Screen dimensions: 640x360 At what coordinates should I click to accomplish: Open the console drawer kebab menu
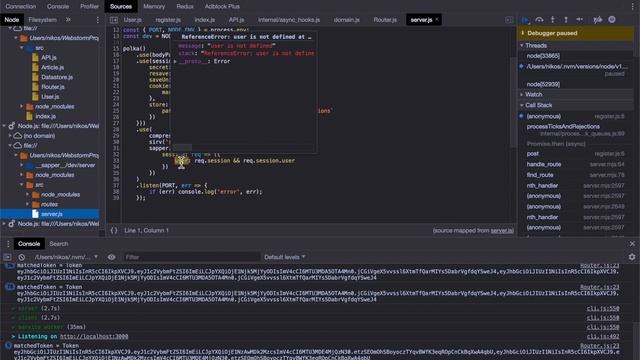[7, 244]
